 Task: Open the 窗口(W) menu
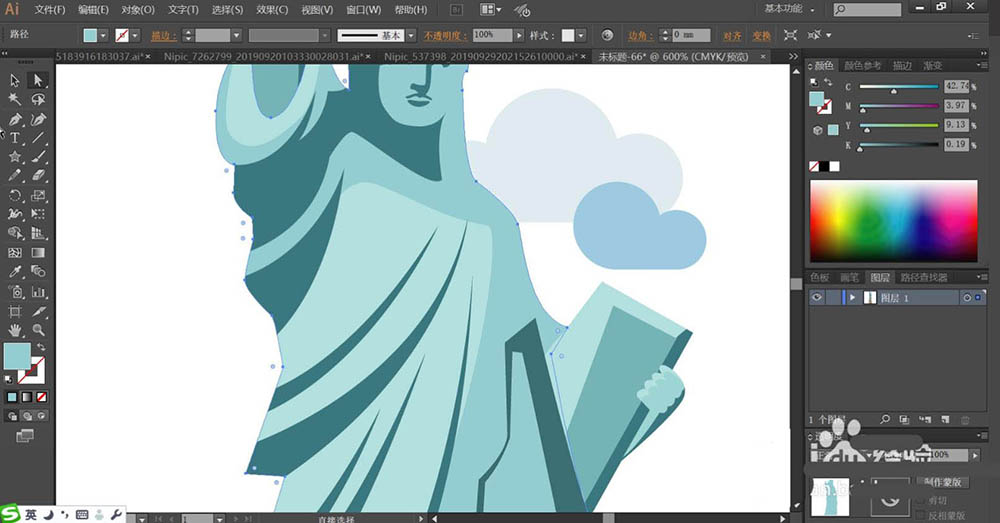point(363,10)
